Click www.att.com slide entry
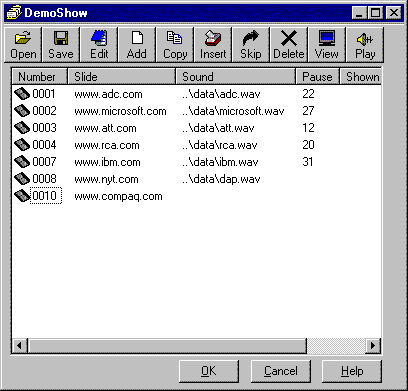 pyautogui.click(x=105, y=128)
